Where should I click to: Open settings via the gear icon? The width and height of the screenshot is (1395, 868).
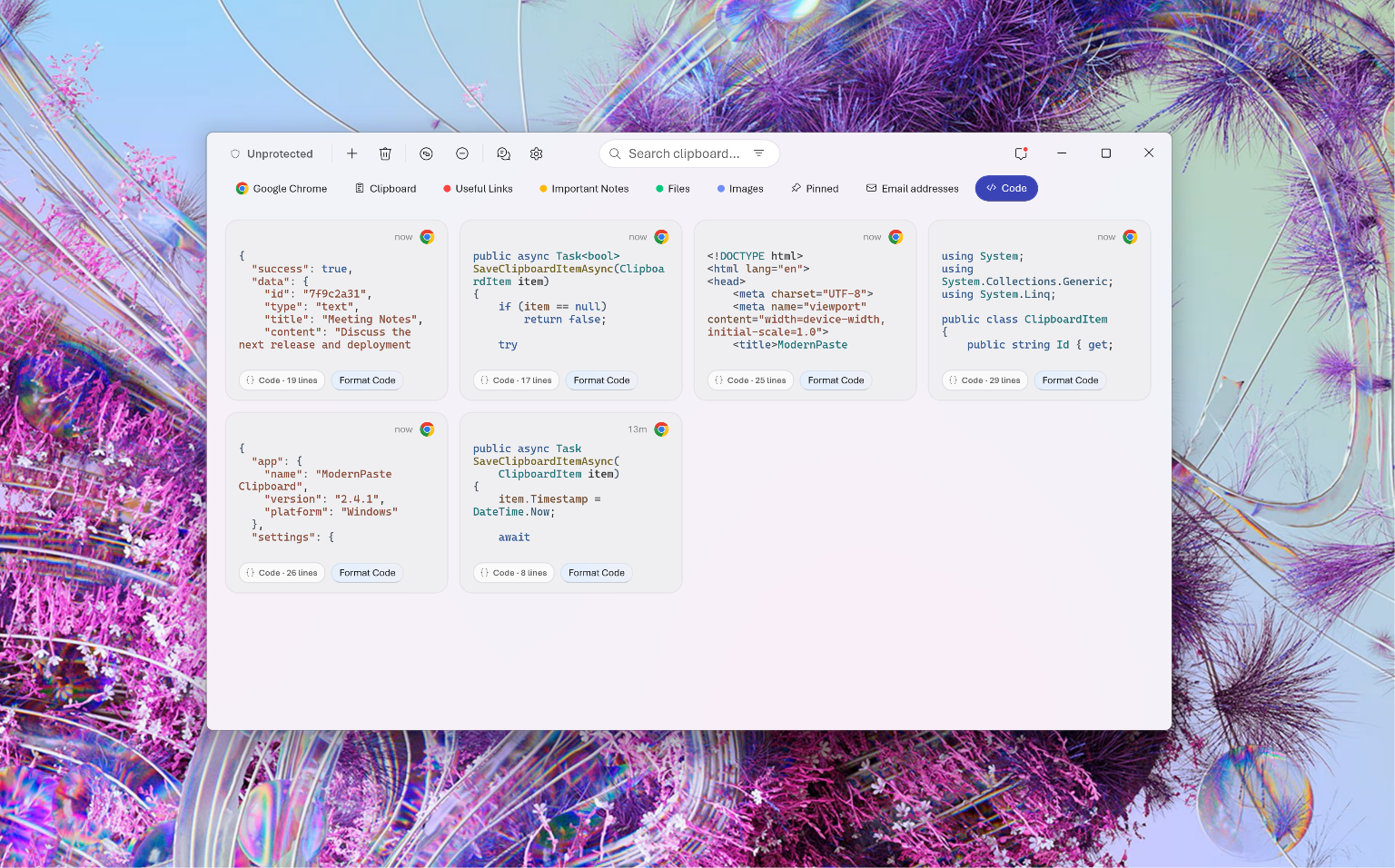point(537,153)
